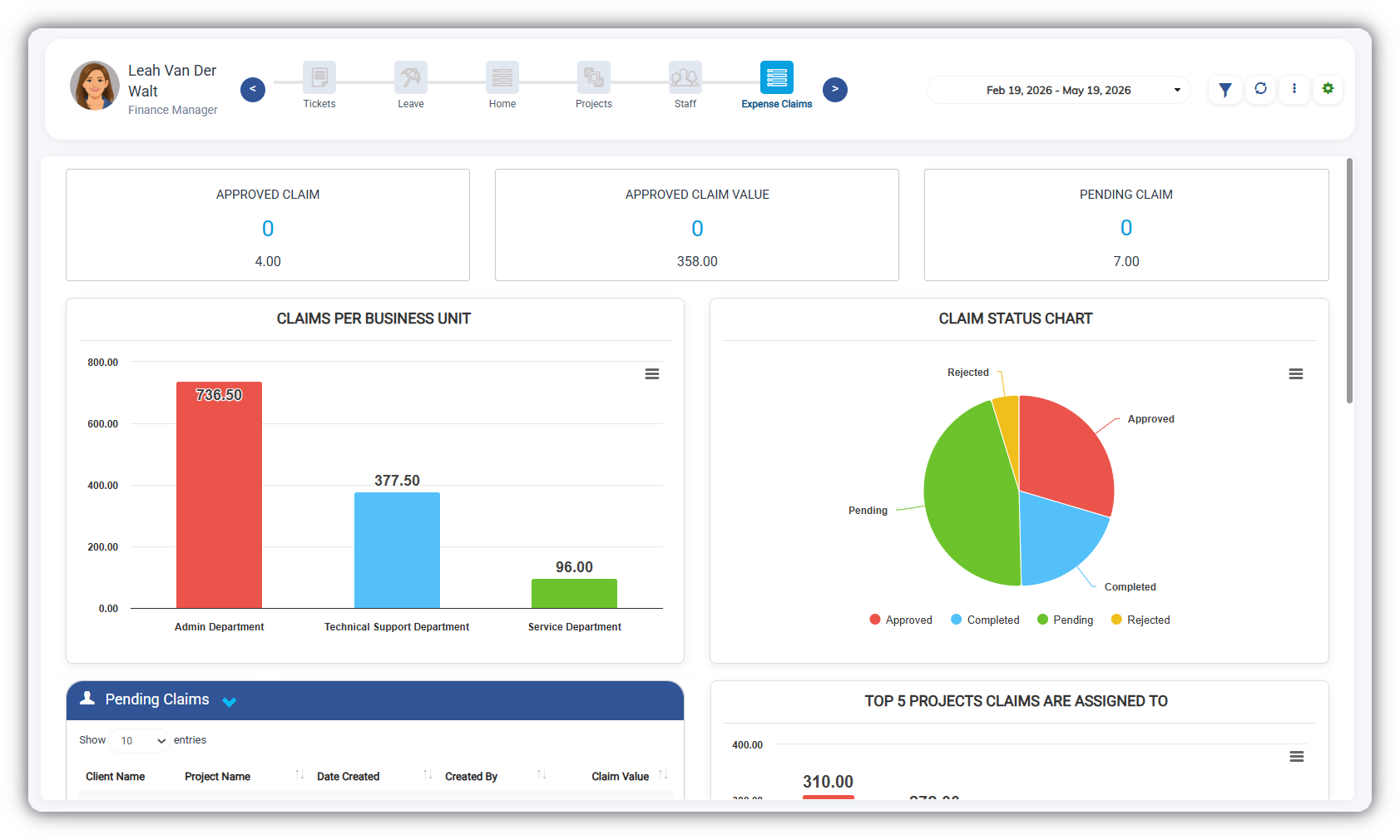Click the blue Technical Support Department bar
1400x840 pixels.
point(397,550)
